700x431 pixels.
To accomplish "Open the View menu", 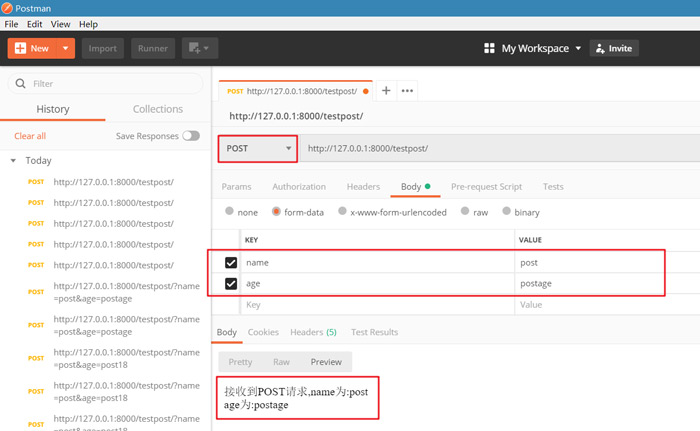I will 60,24.
